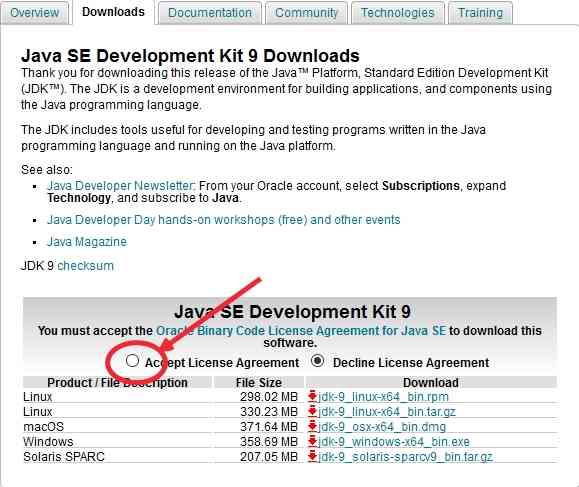Click the 358.69 MB file size cell

pos(269,442)
